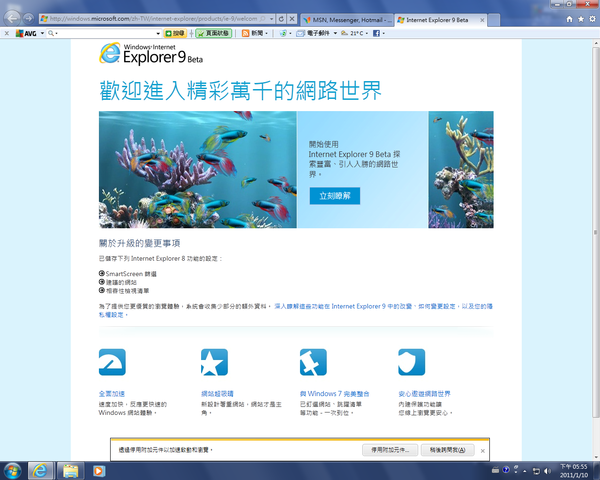Click the AVG logo on toolbar
Viewport: 600px width, 480px height.
(26, 33)
